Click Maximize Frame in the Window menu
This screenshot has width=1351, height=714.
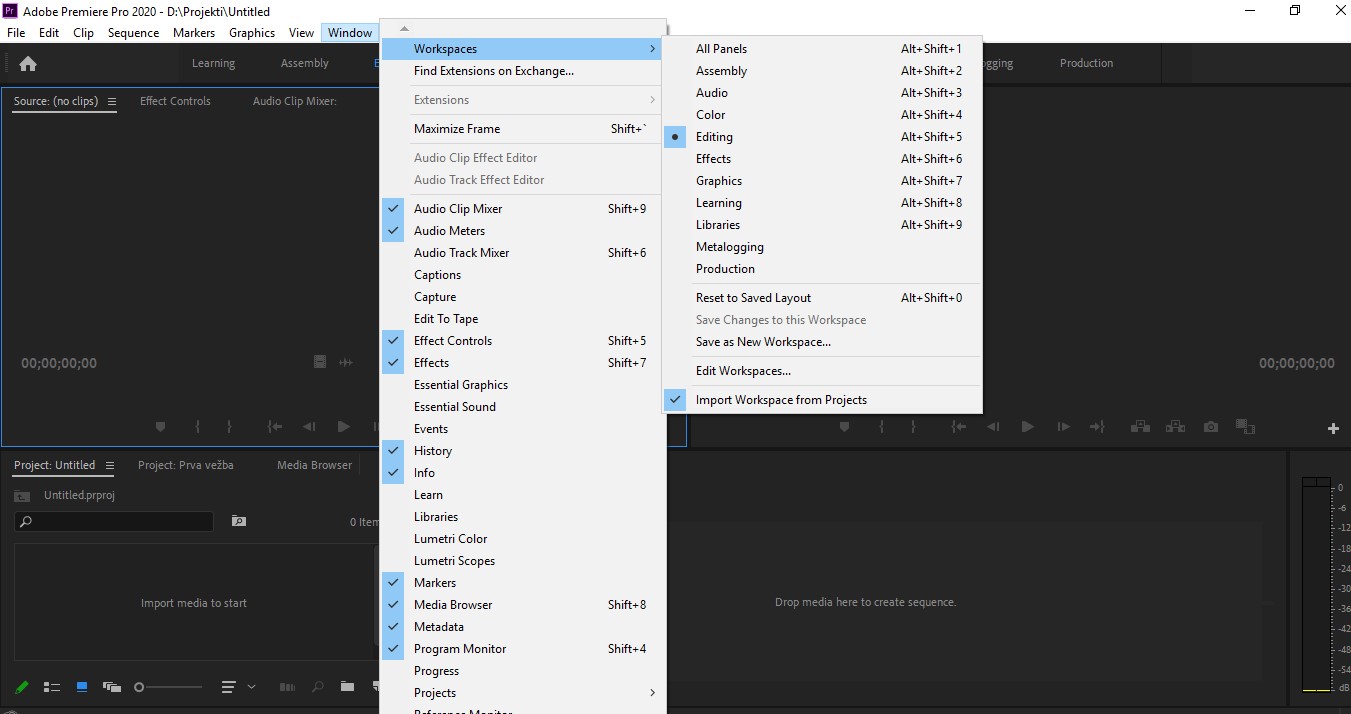(x=523, y=129)
